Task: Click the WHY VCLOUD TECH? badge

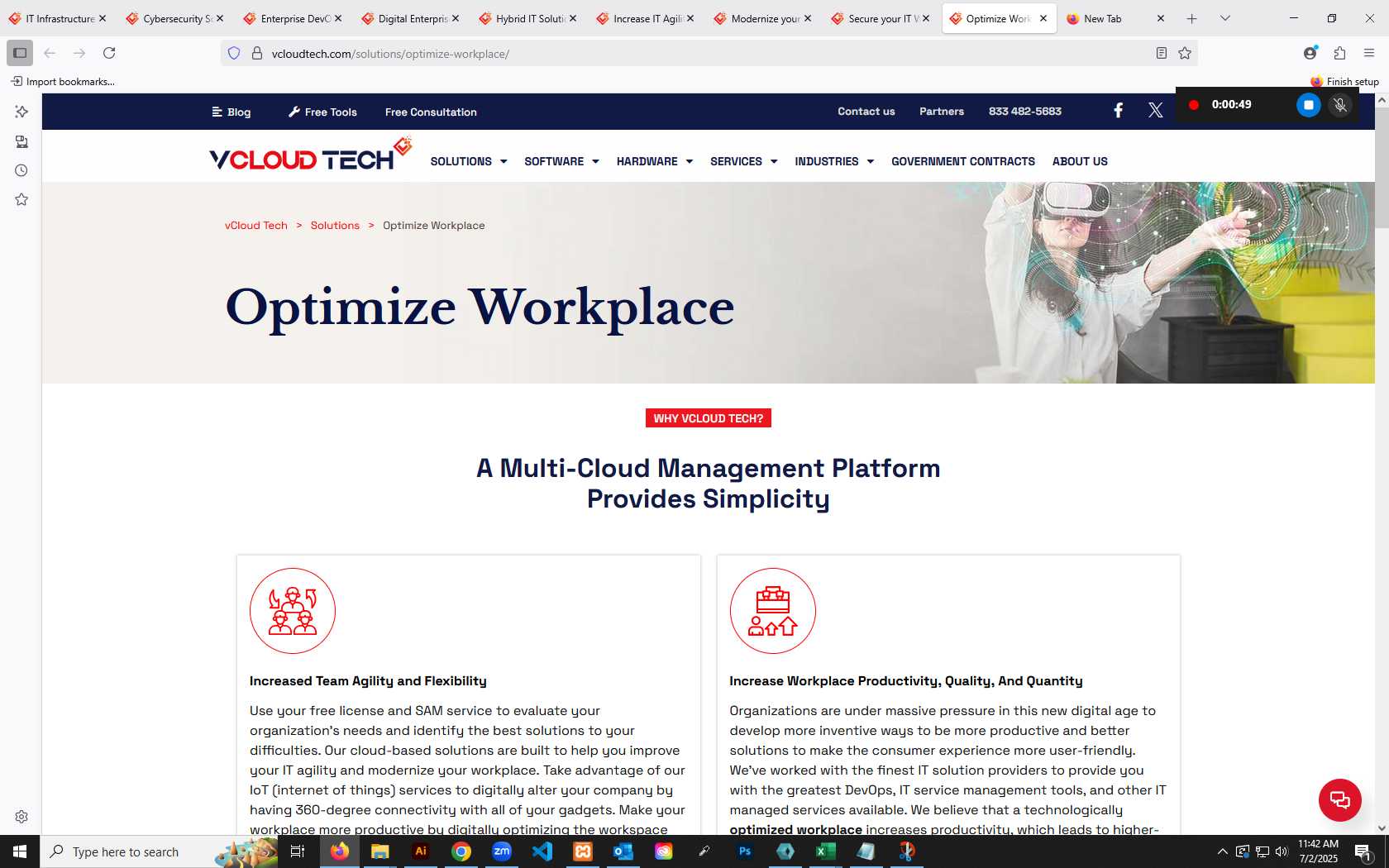Action: coord(709,418)
